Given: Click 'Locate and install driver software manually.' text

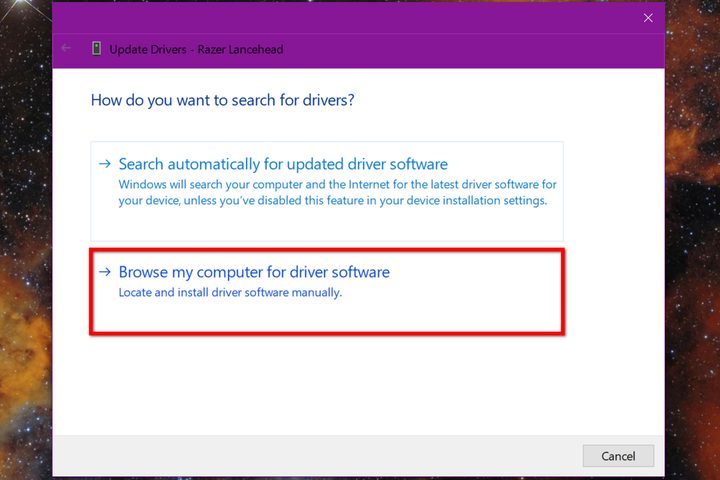Looking at the screenshot, I should tap(230, 293).
